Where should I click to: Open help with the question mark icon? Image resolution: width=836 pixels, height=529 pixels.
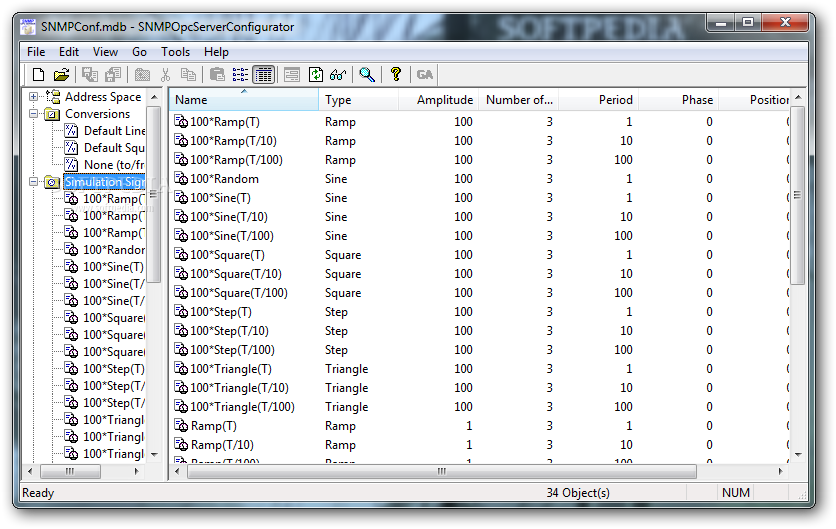pyautogui.click(x=396, y=75)
